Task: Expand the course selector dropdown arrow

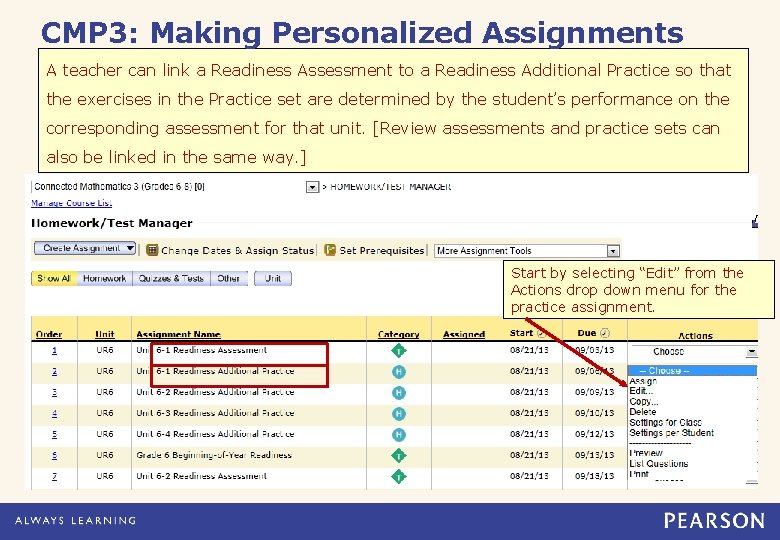Action: click(312, 187)
